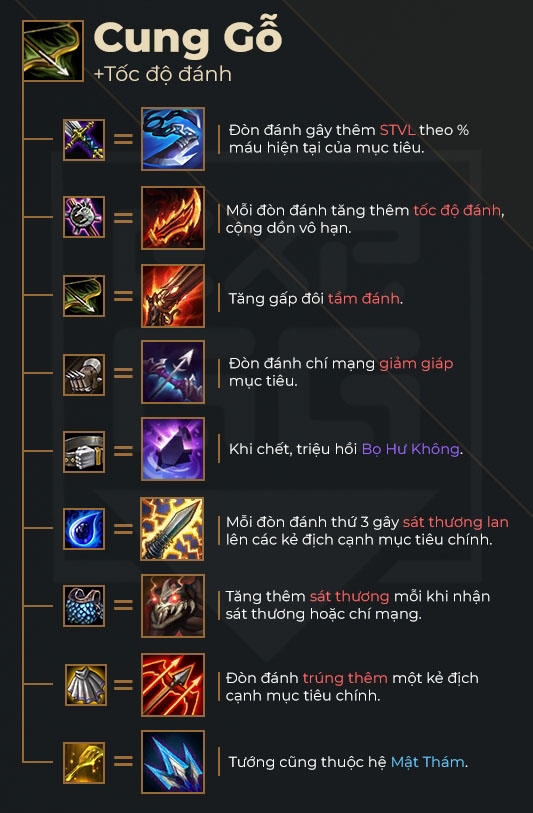This screenshot has width=533, height=813.
Task: Click the purple trident Last Whisper icon
Action: [173, 372]
